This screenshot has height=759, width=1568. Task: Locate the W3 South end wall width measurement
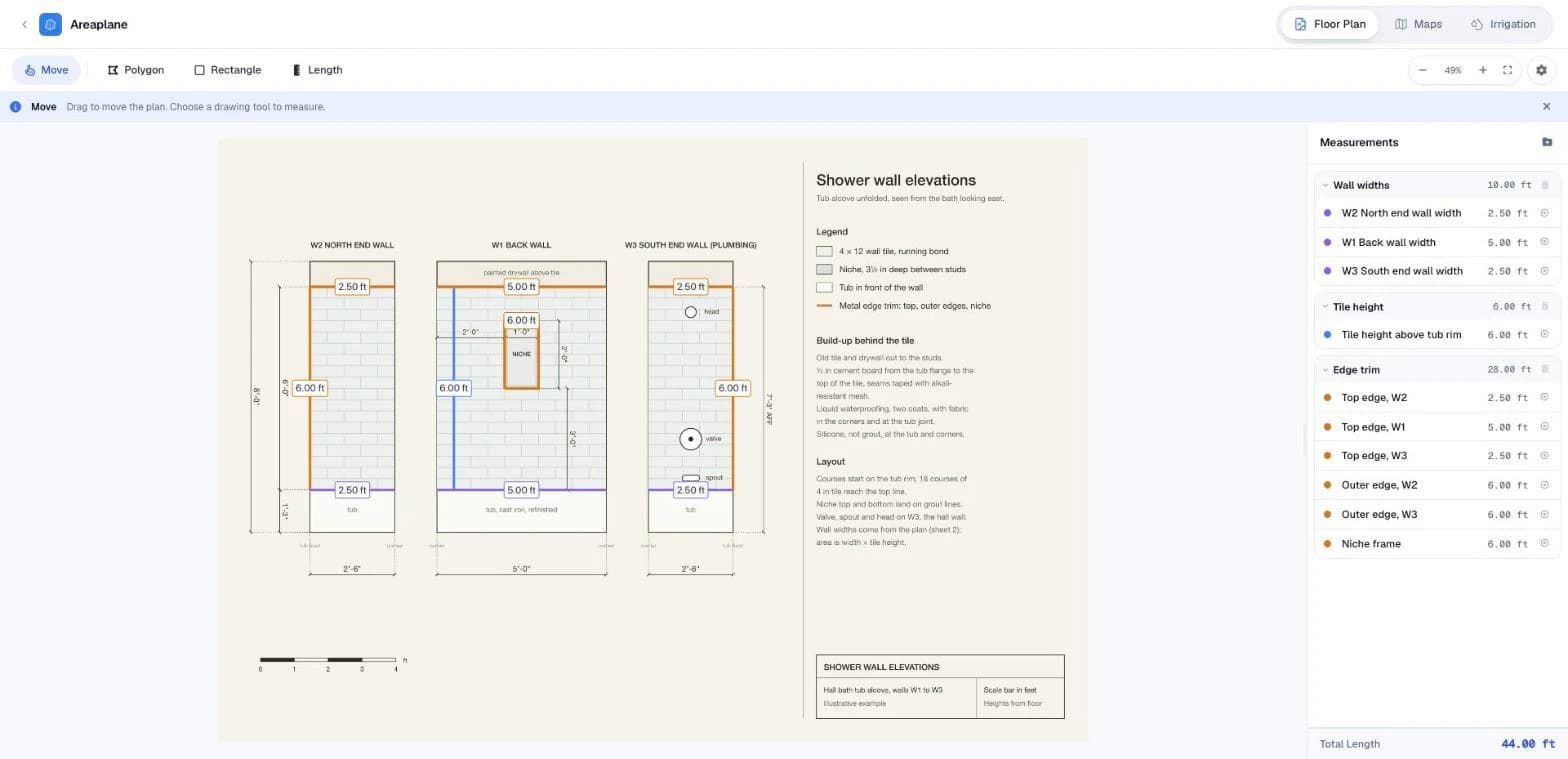click(x=1544, y=271)
